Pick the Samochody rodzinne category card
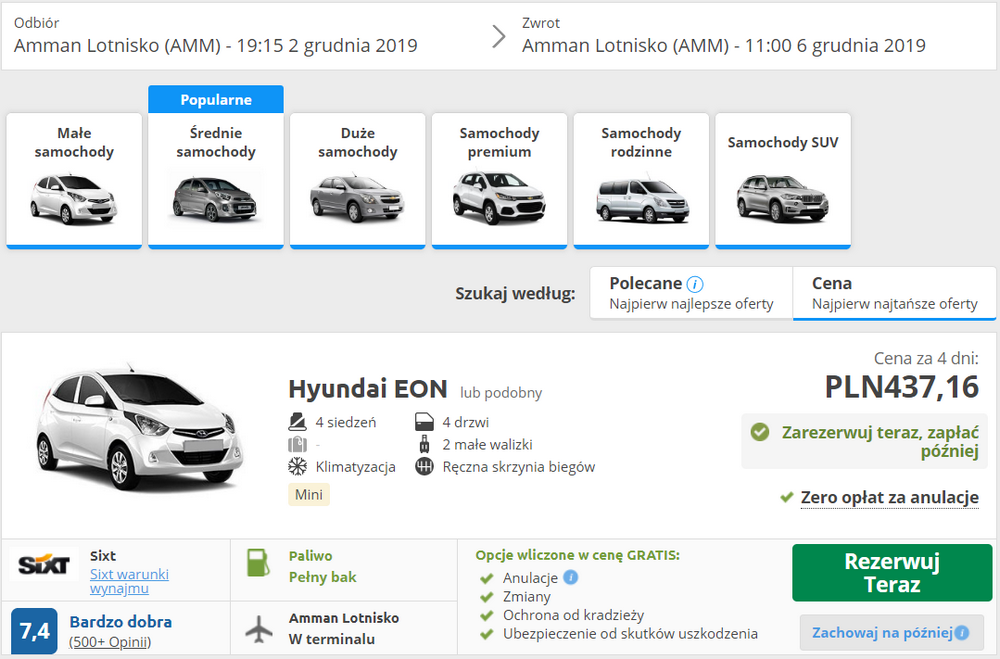1000x659 pixels. tap(641, 181)
